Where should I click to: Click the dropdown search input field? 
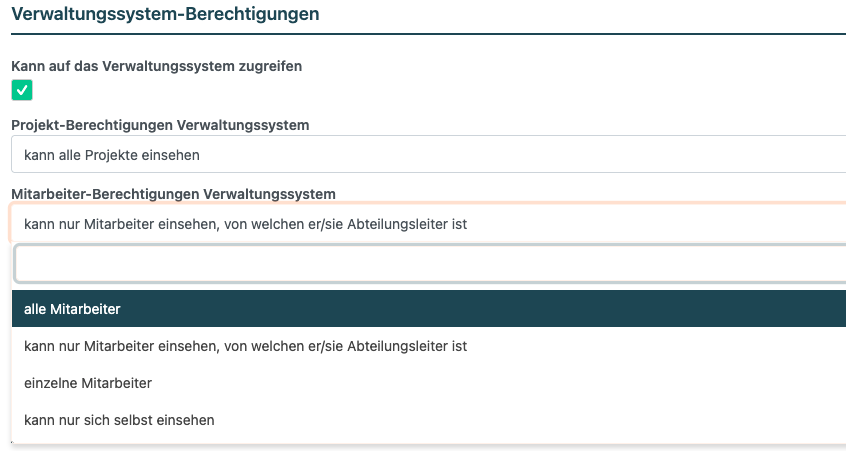coord(430,265)
